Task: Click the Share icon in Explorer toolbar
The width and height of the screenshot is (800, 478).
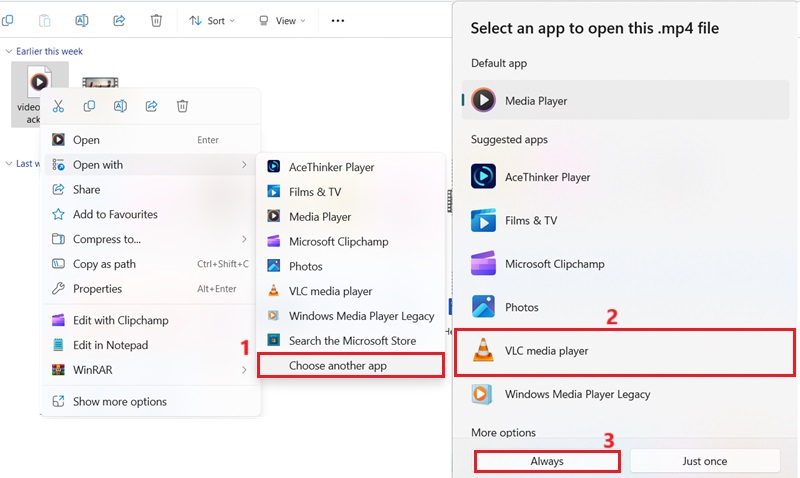Action: [119, 20]
